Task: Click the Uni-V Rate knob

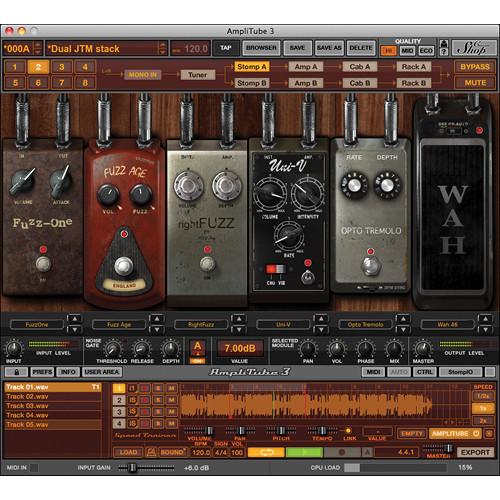Action: pos(289,235)
